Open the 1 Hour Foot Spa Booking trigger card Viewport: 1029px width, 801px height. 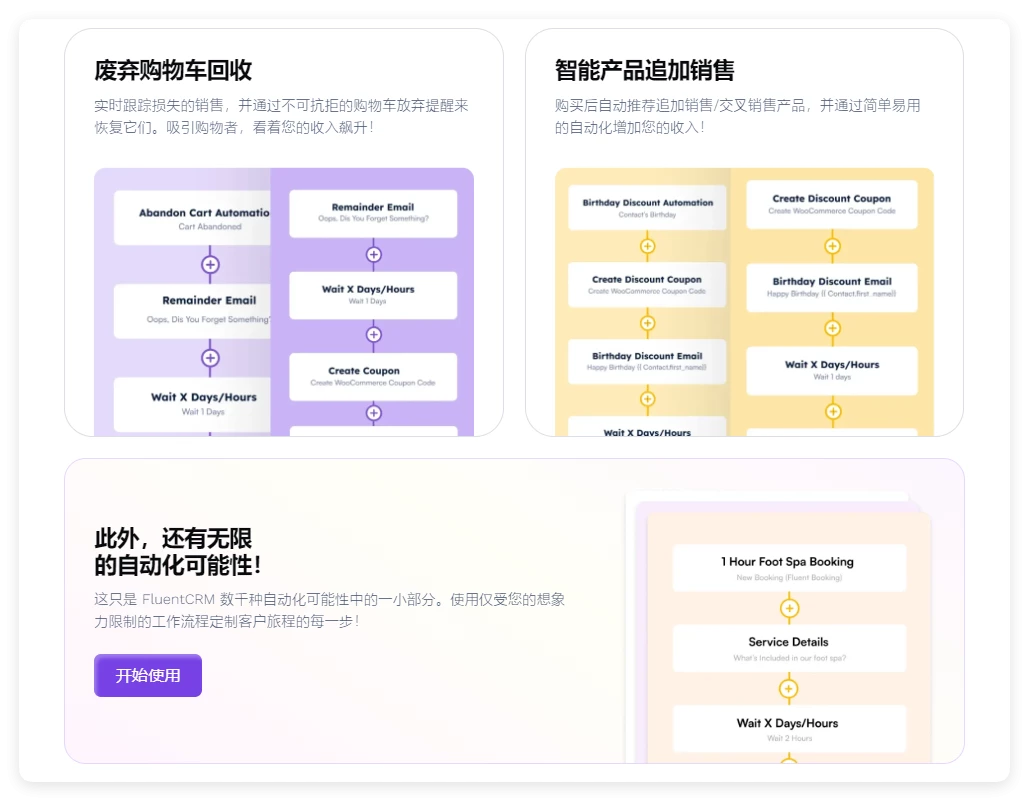[x=790, y=567]
